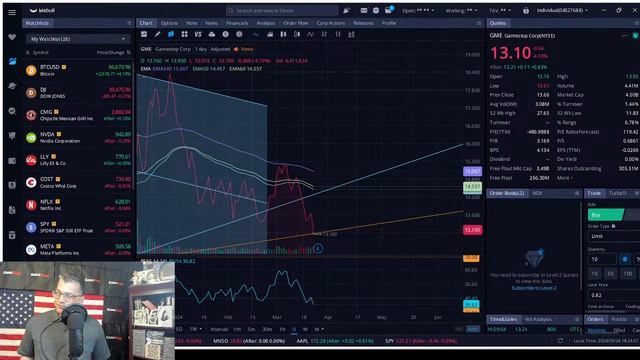This screenshot has width=640, height=360.
Task: Click the notification icon with blue badge
Action: click(x=388, y=10)
